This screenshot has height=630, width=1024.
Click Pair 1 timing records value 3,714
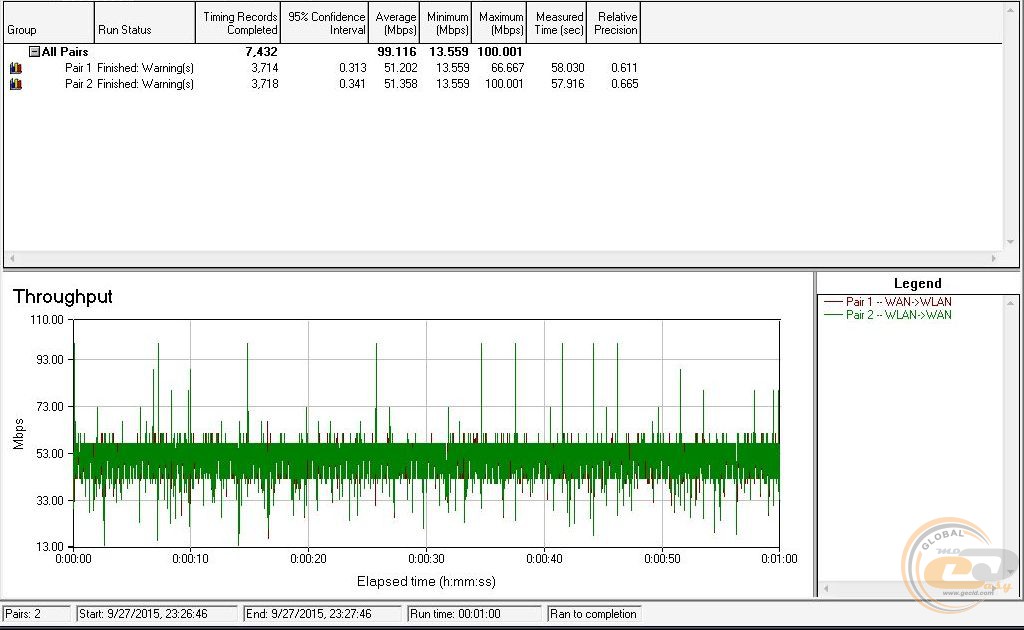pyautogui.click(x=264, y=68)
